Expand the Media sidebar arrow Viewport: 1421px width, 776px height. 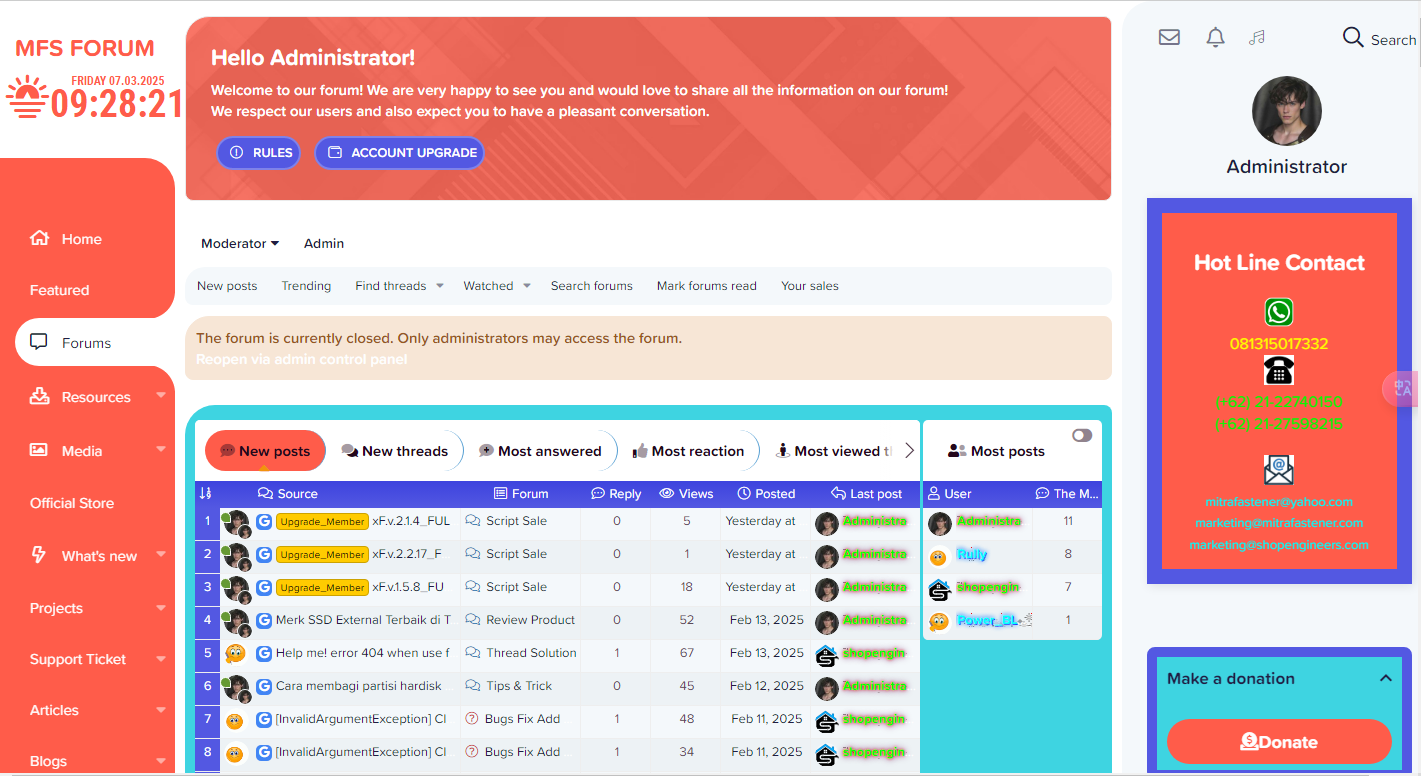pos(161,451)
